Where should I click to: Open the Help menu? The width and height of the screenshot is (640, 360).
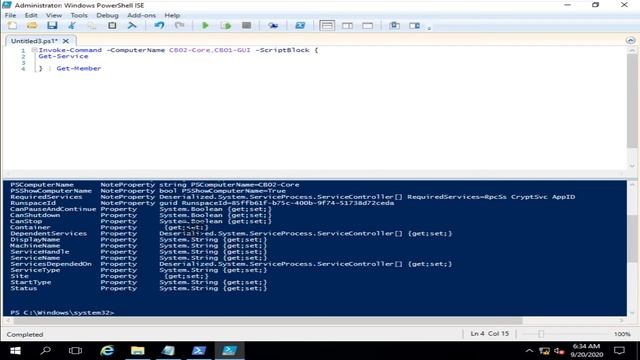click(172, 15)
